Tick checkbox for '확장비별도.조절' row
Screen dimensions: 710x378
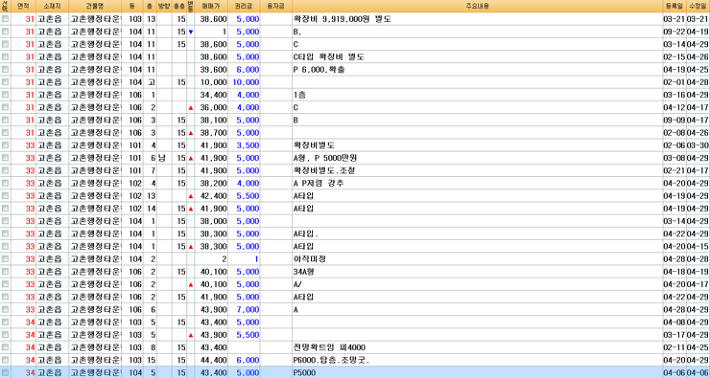pos(5,171)
